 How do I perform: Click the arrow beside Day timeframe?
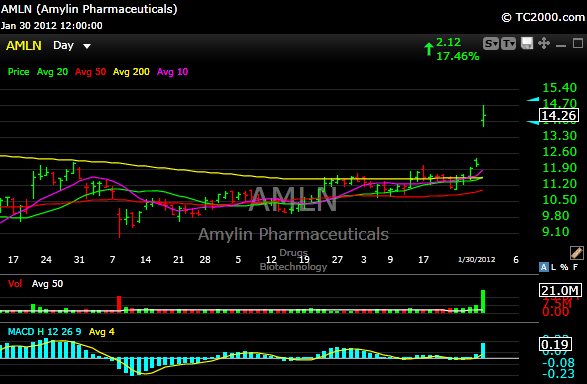point(87,46)
